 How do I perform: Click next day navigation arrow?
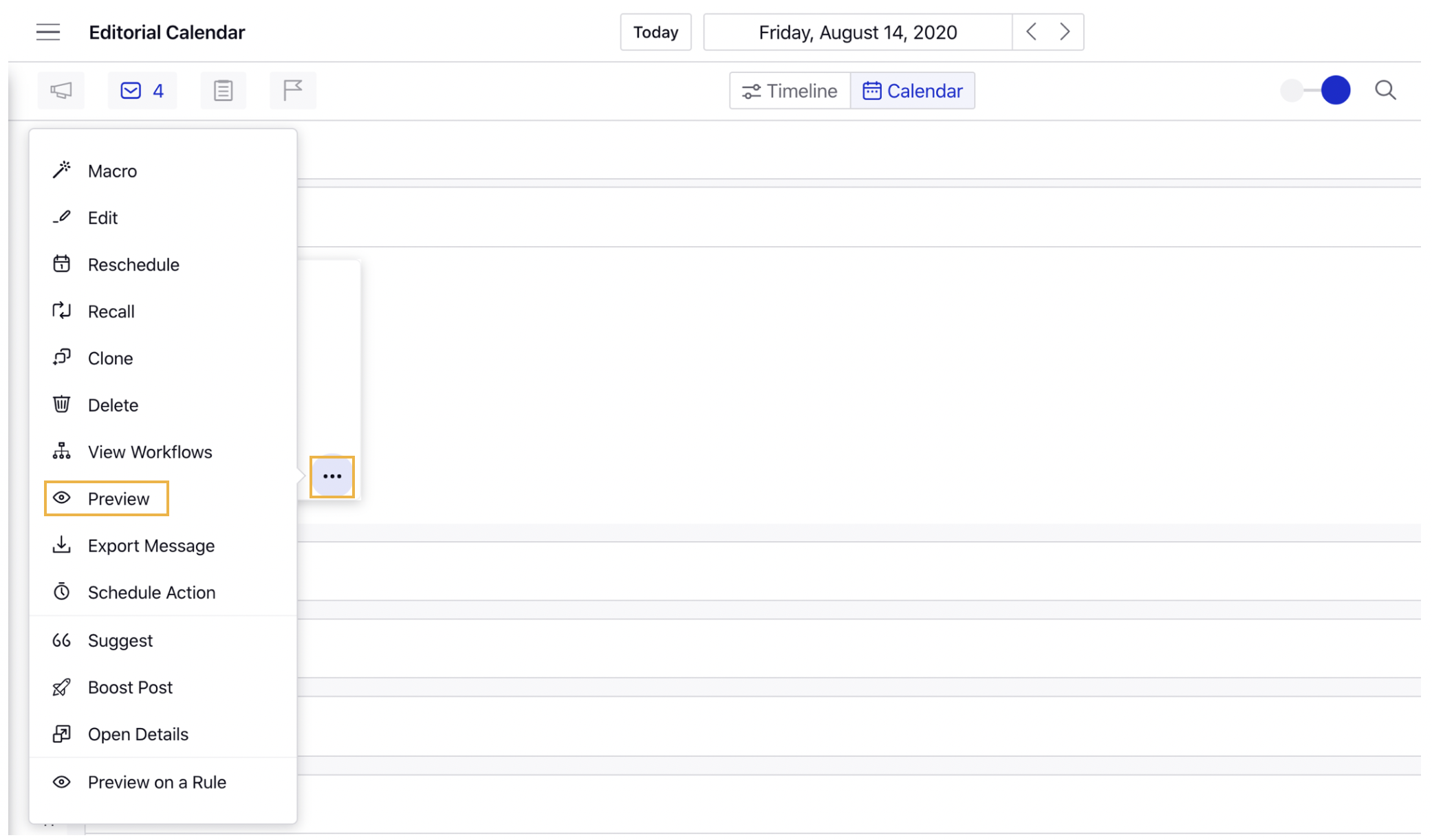coord(1066,32)
